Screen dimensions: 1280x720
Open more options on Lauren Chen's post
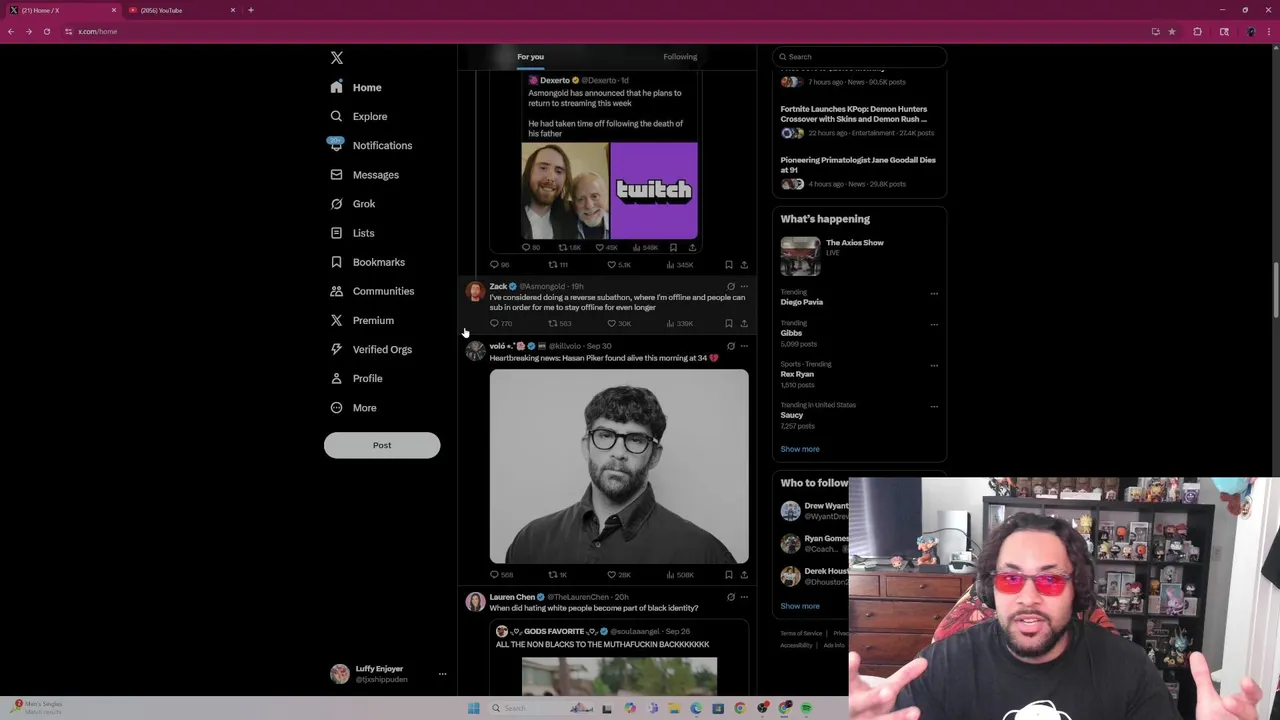[x=744, y=597]
